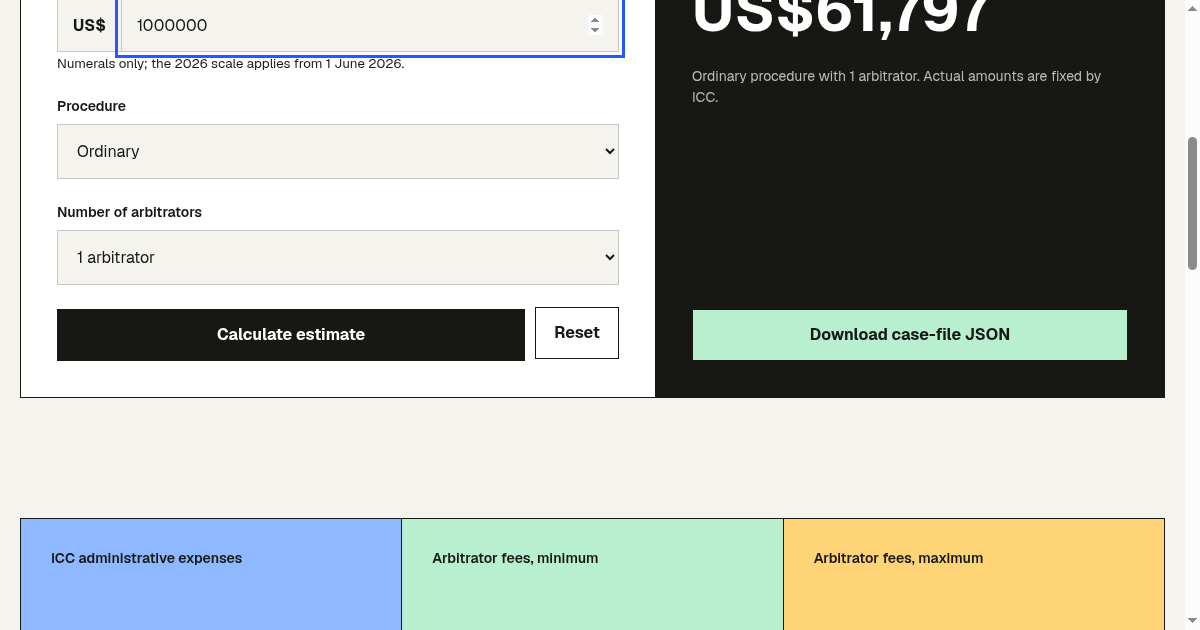Viewport: 1200px width, 630px height.
Task: Increment the amount using the up spinner arrow
Action: click(x=595, y=19)
